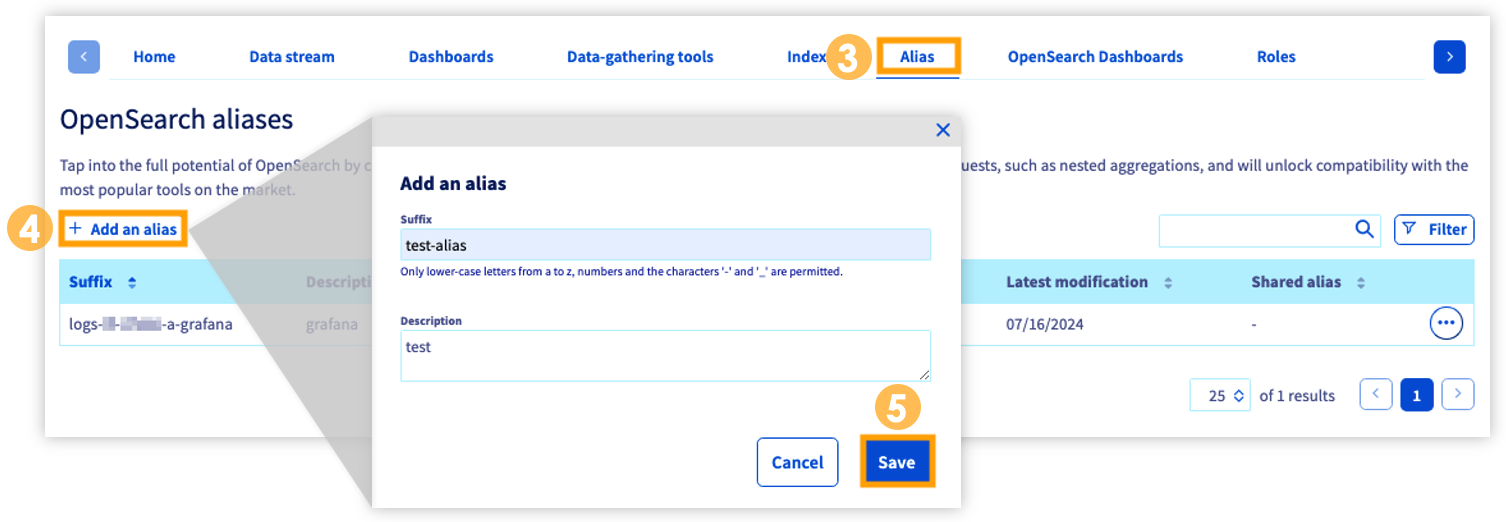Click Add an alias
The width and height of the screenshot is (1506, 522).
123,230
